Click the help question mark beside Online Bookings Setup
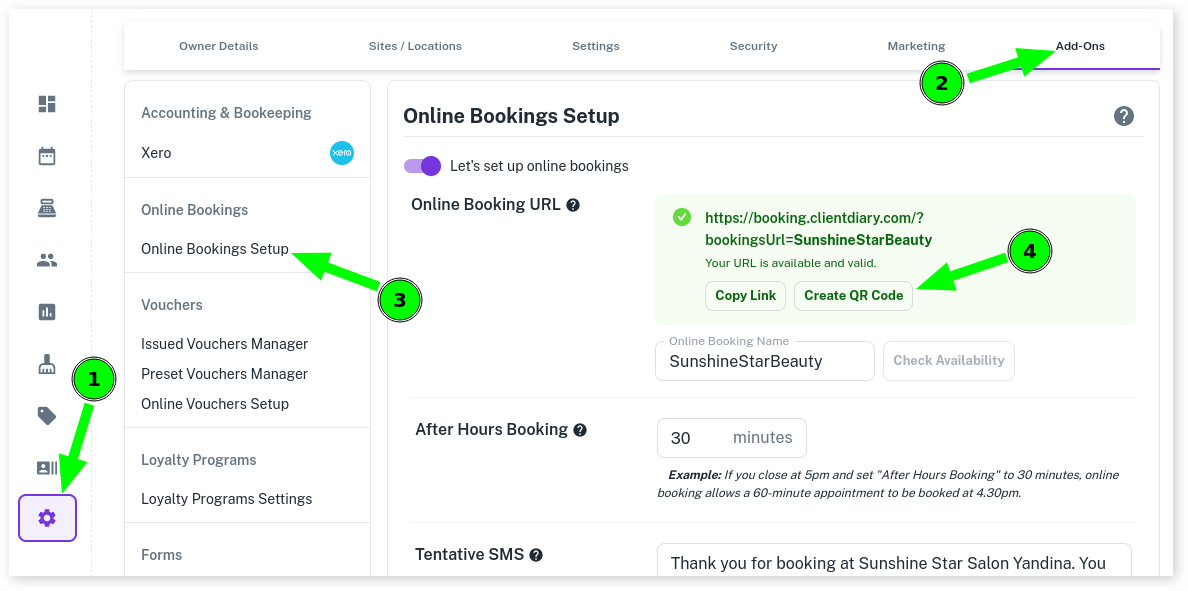The image size is (1188, 591). (x=1124, y=116)
